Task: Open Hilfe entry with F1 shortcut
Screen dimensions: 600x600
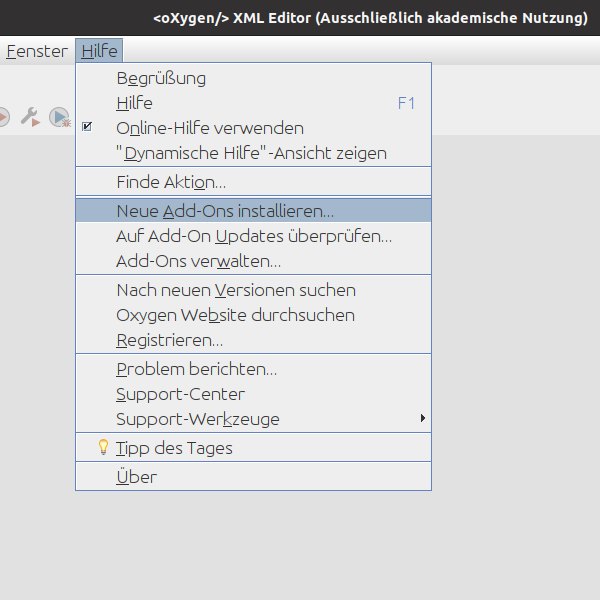Action: [x=134, y=103]
